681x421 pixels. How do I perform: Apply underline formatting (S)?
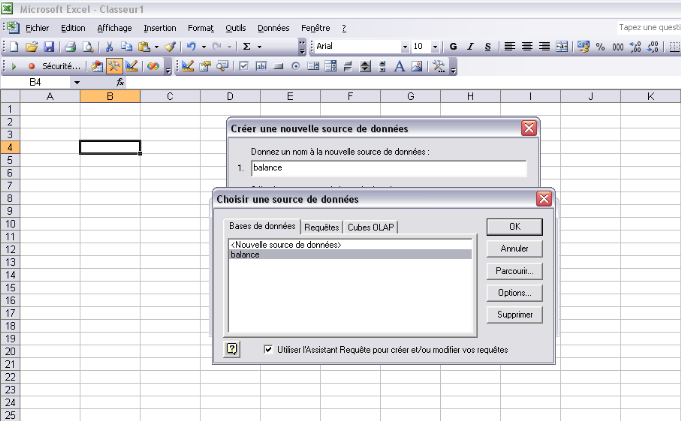[488, 46]
